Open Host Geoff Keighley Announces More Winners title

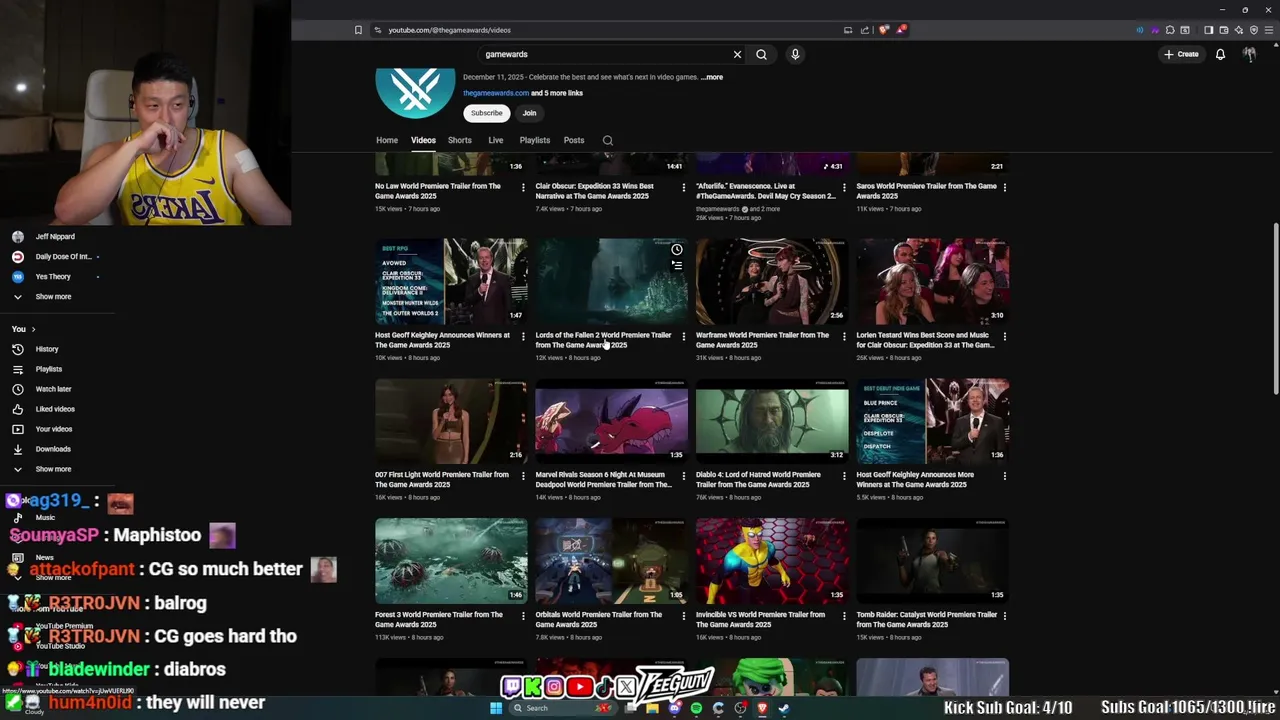point(915,480)
